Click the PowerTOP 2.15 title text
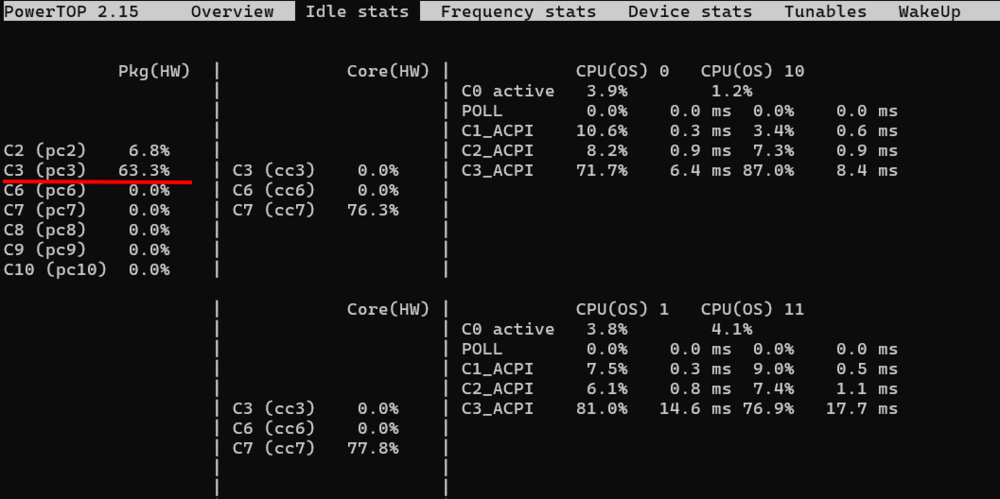The width and height of the screenshot is (1000, 499). 71,11
